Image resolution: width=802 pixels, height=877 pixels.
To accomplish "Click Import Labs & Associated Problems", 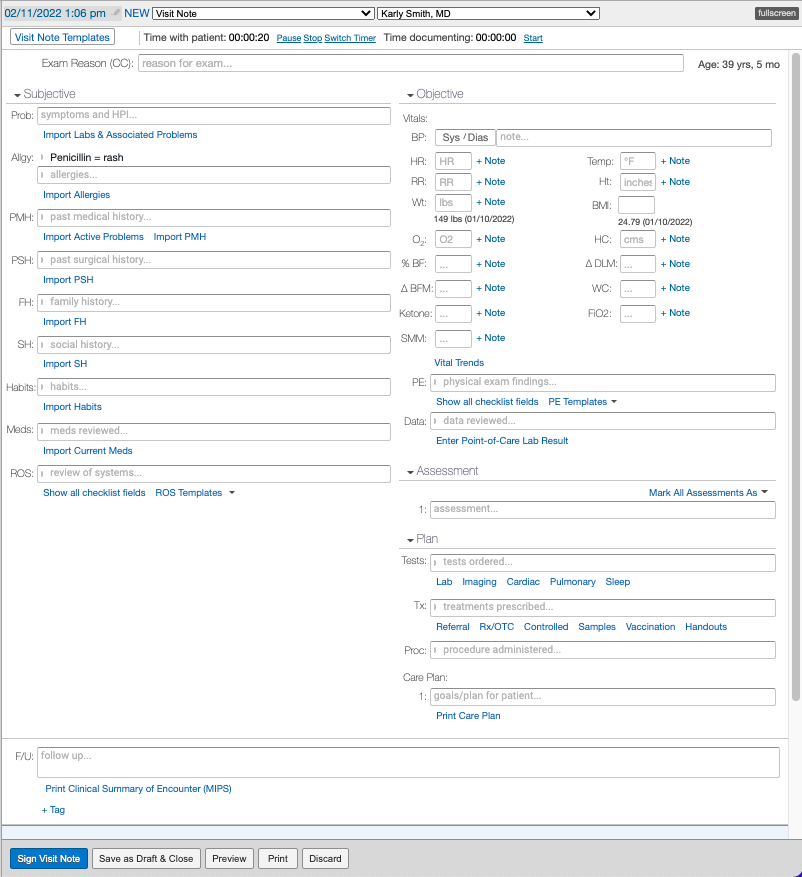I will [x=120, y=135].
